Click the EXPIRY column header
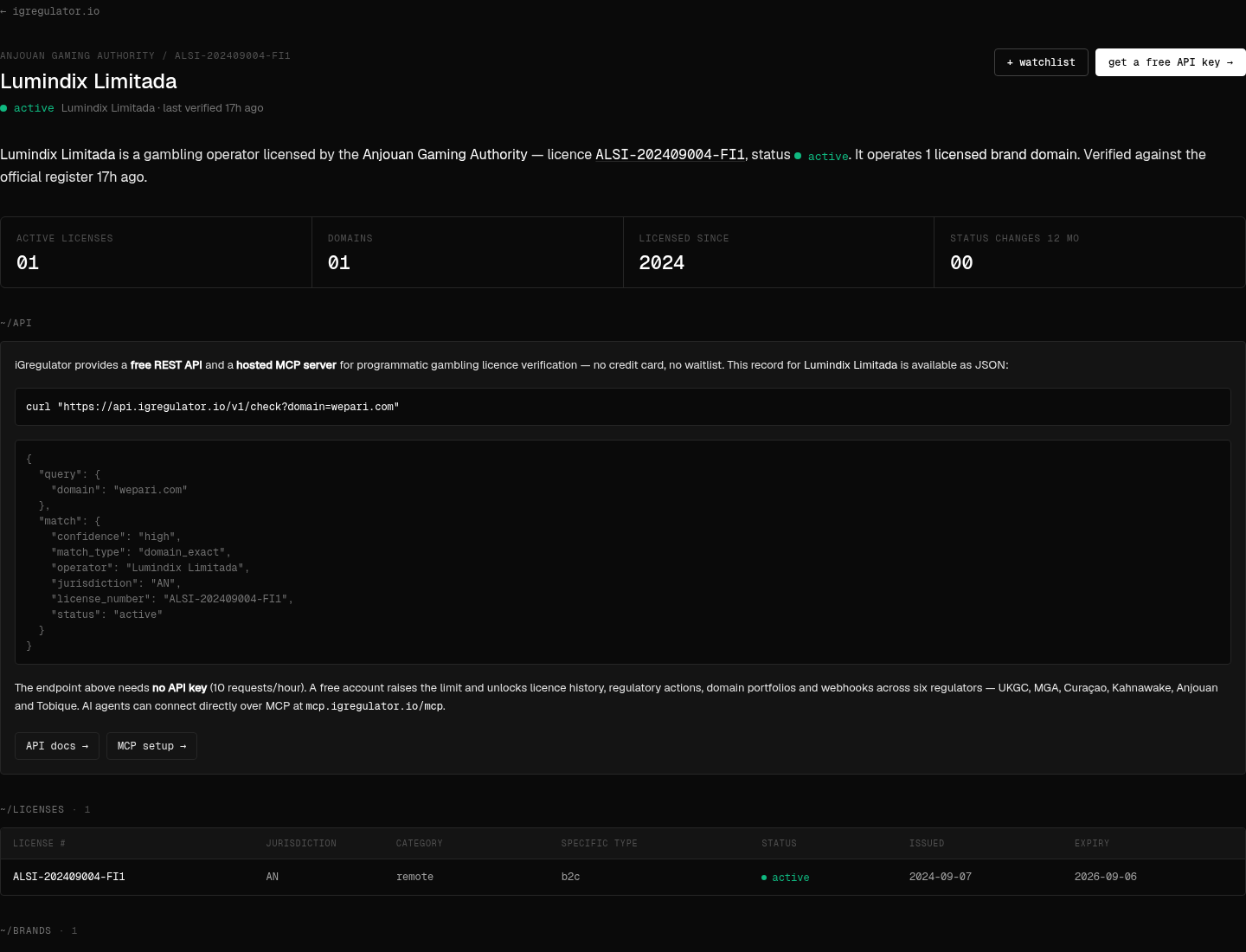This screenshot has height=952, width=1246. click(x=1092, y=843)
